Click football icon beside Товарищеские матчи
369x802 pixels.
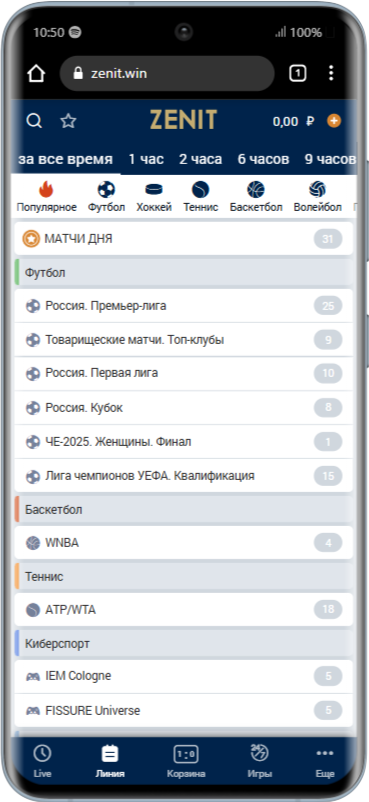pos(33,340)
